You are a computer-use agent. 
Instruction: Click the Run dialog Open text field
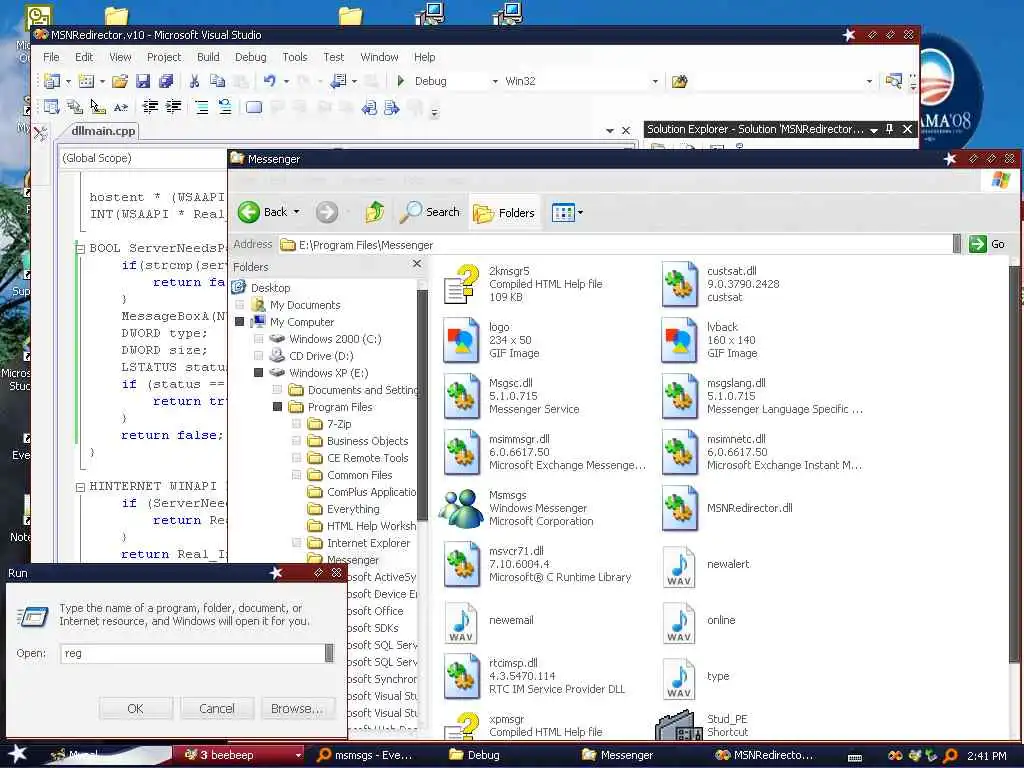193,653
